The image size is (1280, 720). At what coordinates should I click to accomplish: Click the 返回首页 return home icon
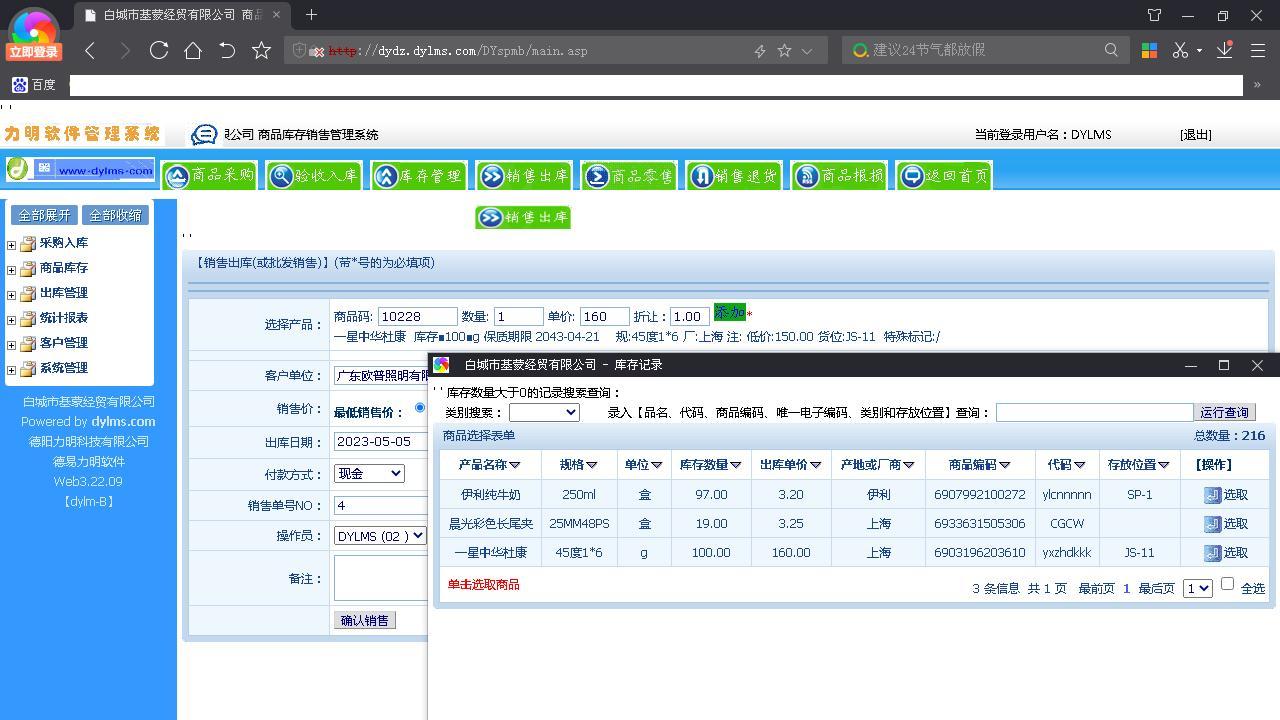point(942,175)
